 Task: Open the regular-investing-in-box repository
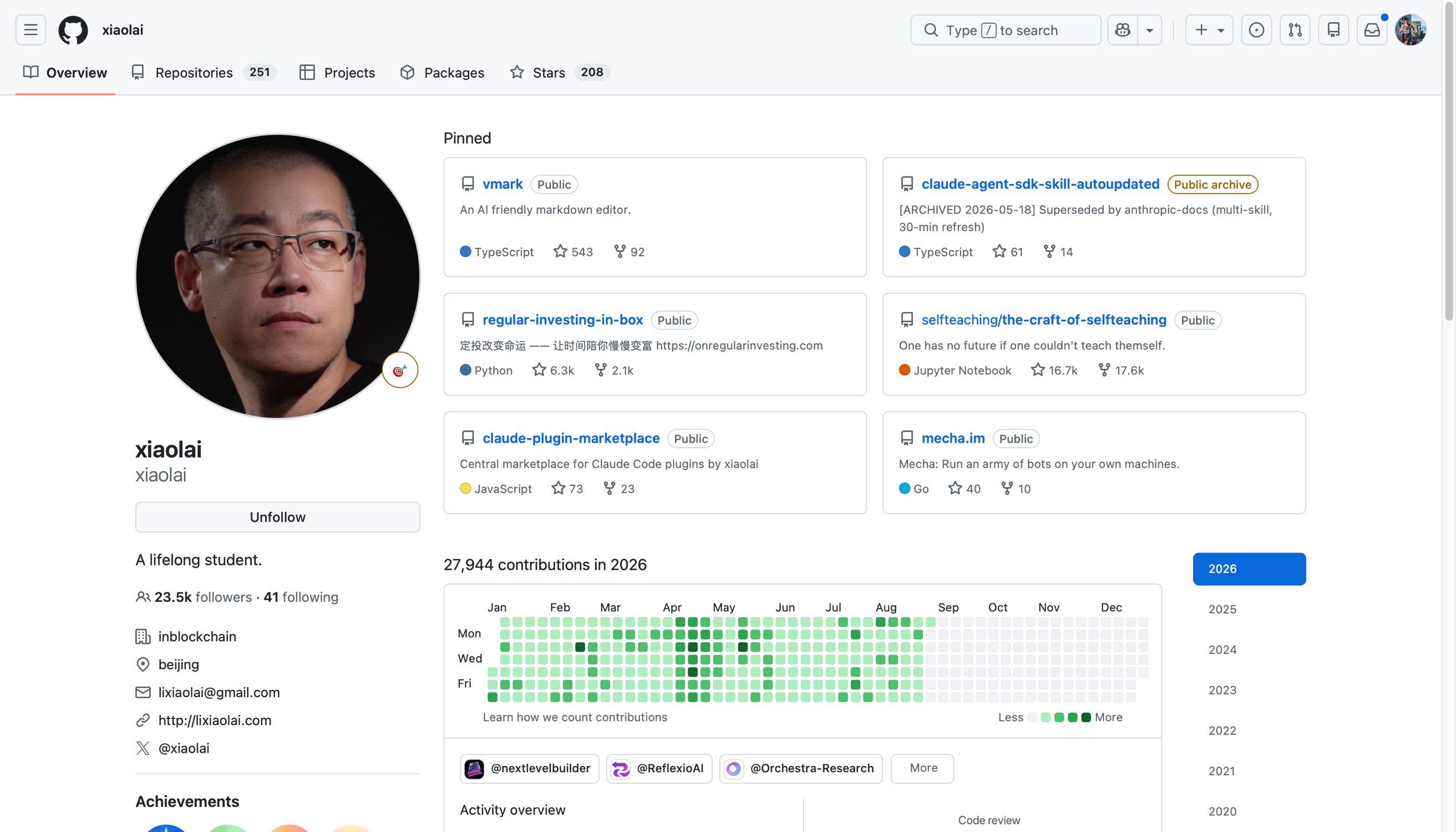coord(563,320)
